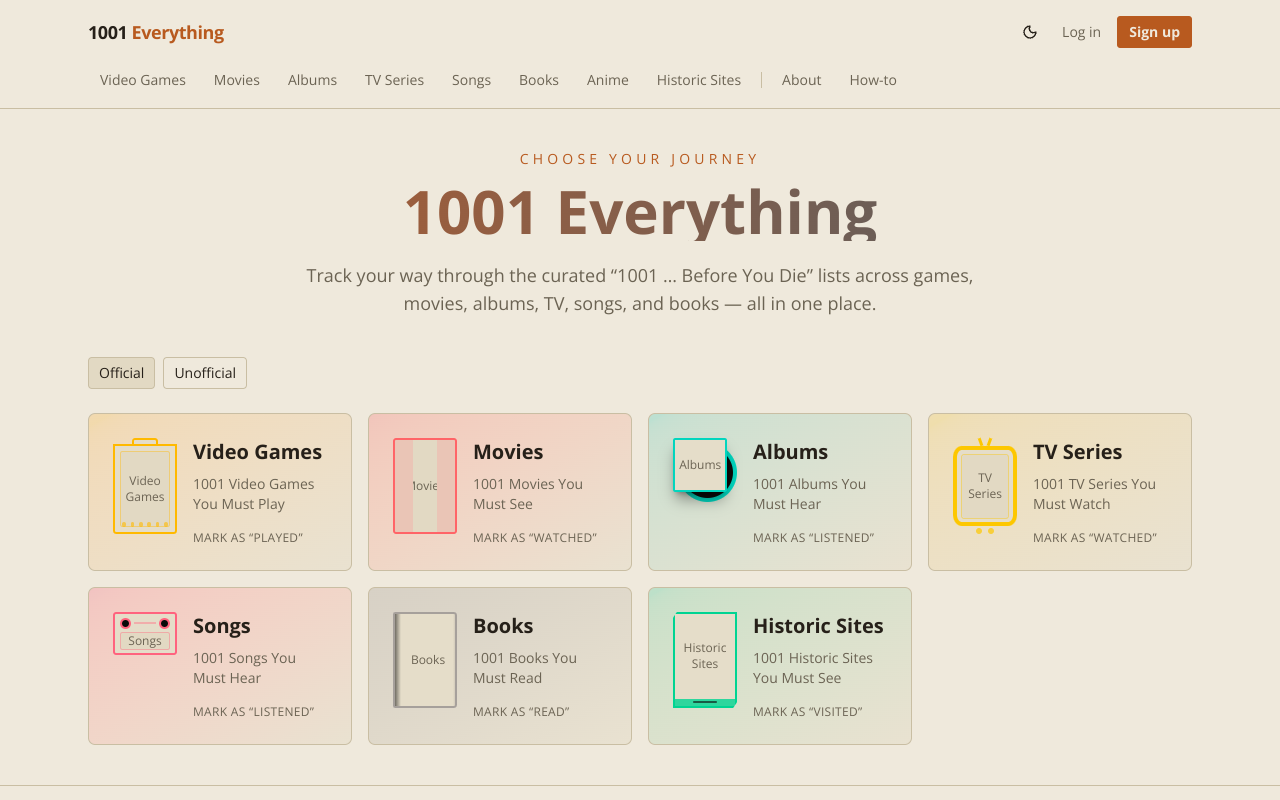Click the Video Games cartridge icon
Screen dimensions: 1280x800
click(145, 486)
